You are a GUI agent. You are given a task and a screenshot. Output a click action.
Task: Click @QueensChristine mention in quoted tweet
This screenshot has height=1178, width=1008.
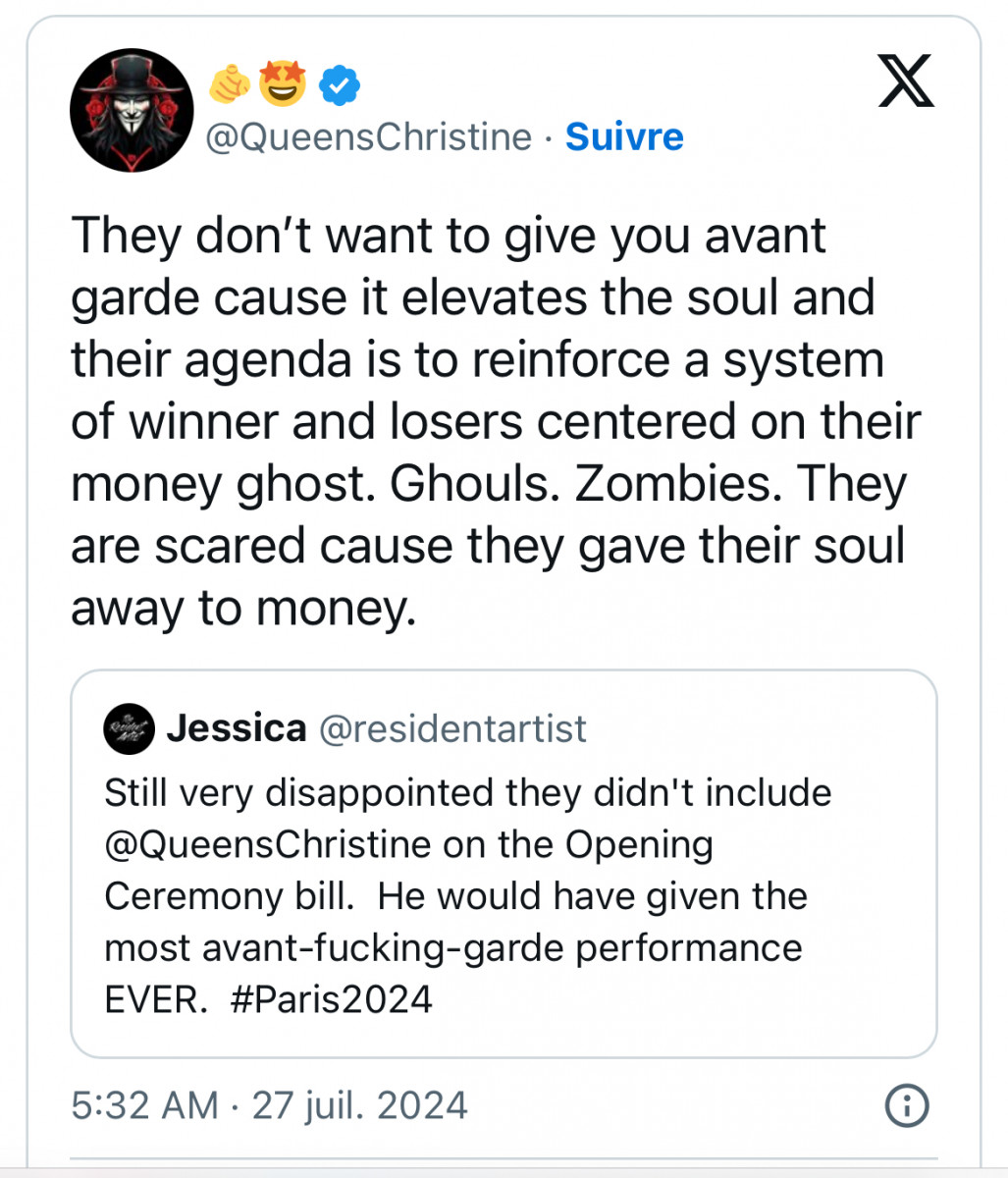[x=267, y=844]
